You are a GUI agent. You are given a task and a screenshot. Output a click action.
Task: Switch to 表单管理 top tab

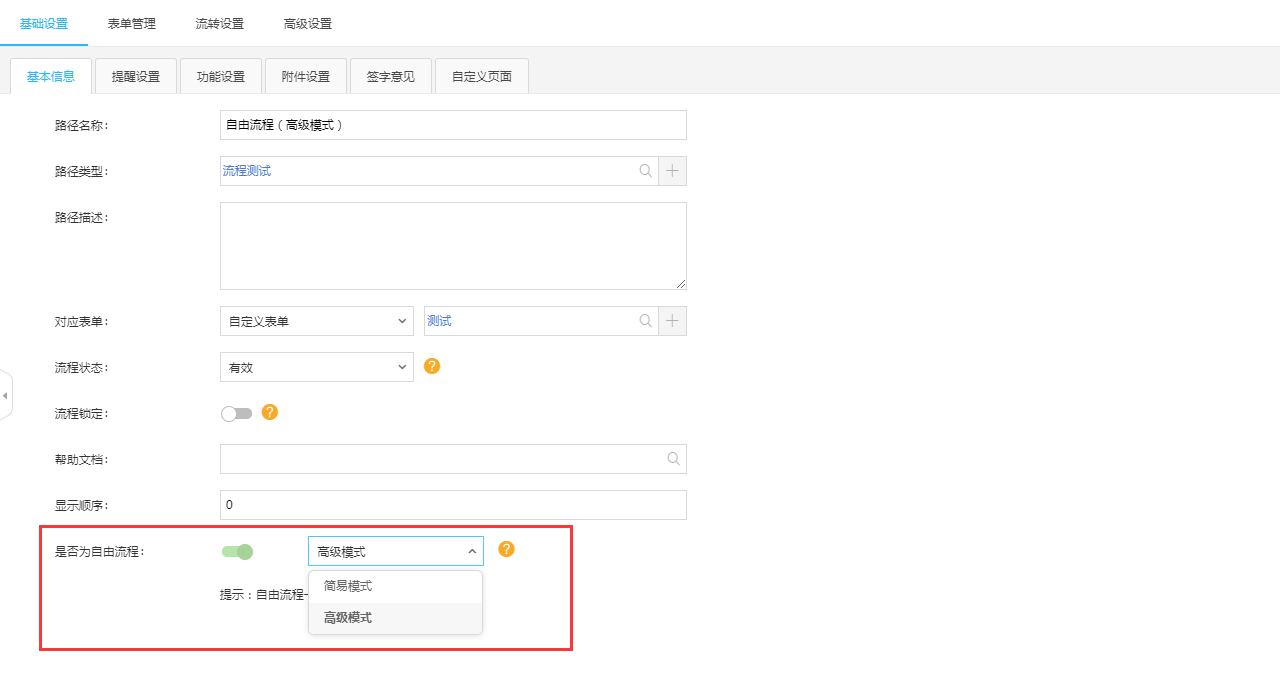tap(132, 23)
